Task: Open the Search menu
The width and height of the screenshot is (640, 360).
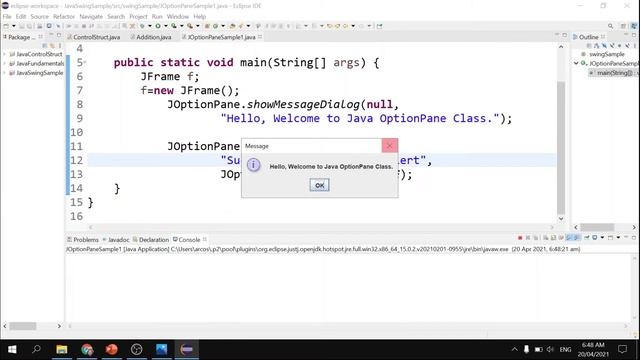Action: [116, 17]
